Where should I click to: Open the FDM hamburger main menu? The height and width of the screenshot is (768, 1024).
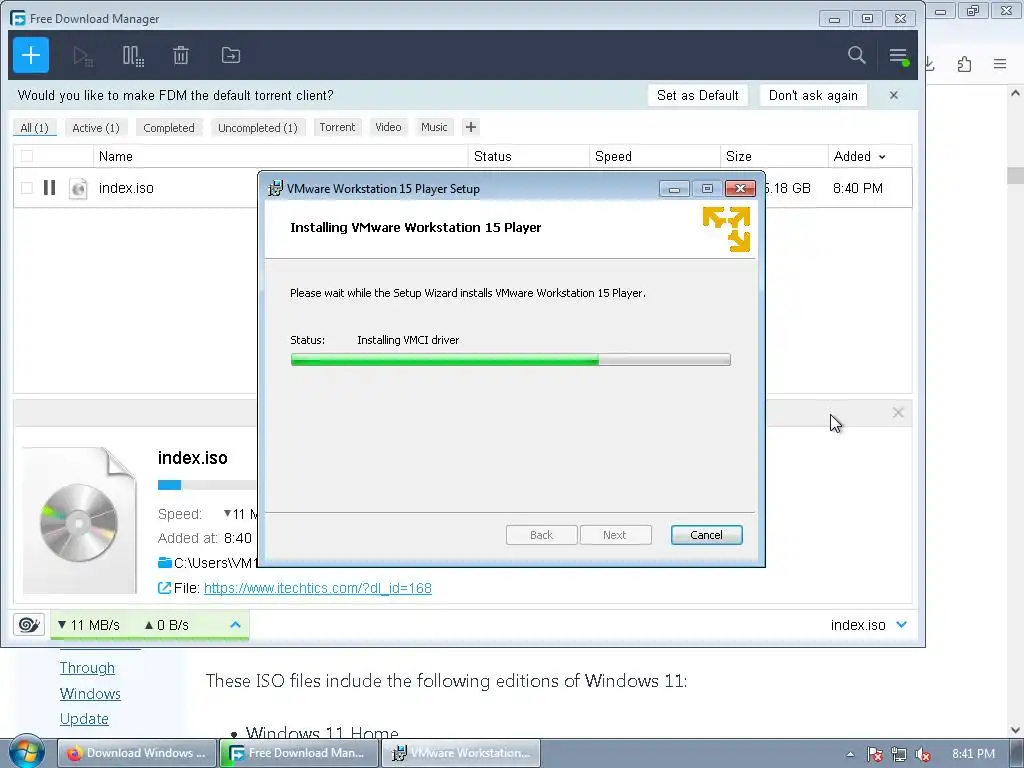tap(899, 56)
